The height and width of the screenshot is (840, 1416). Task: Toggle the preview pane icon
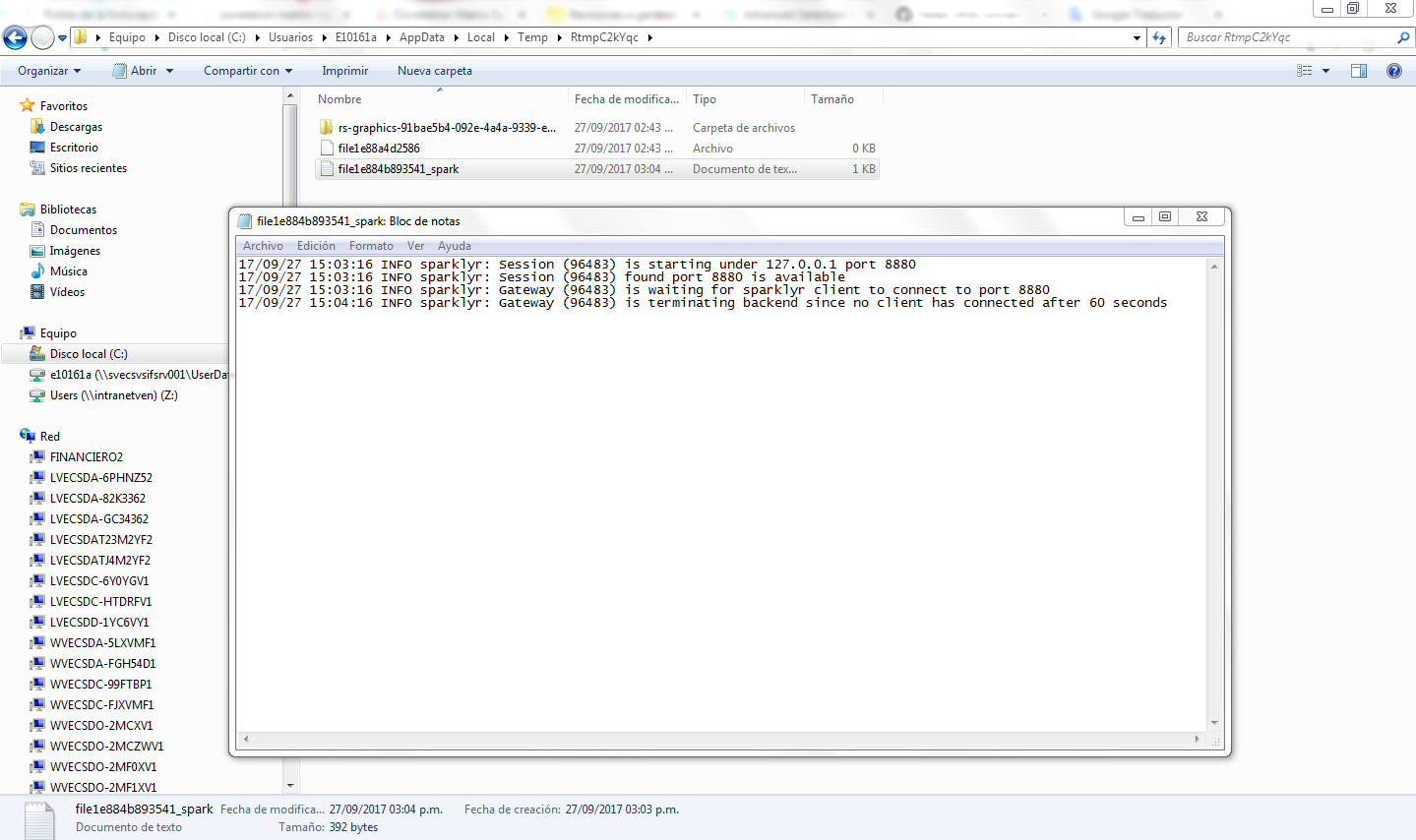click(1358, 70)
